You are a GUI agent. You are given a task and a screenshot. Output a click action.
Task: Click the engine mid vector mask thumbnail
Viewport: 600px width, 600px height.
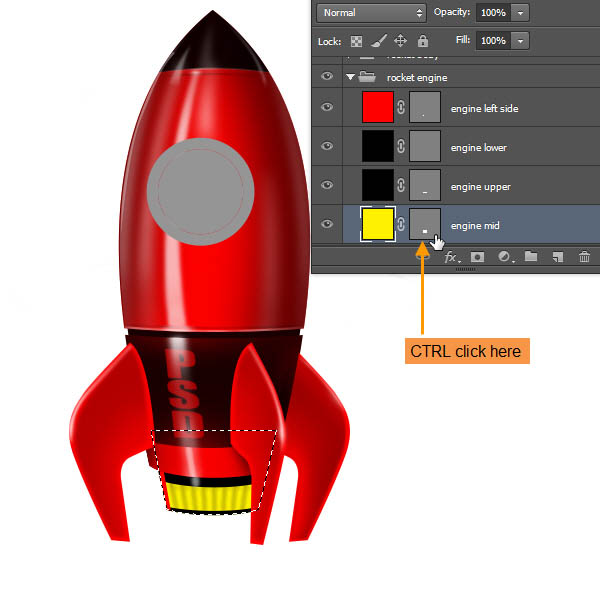425,225
